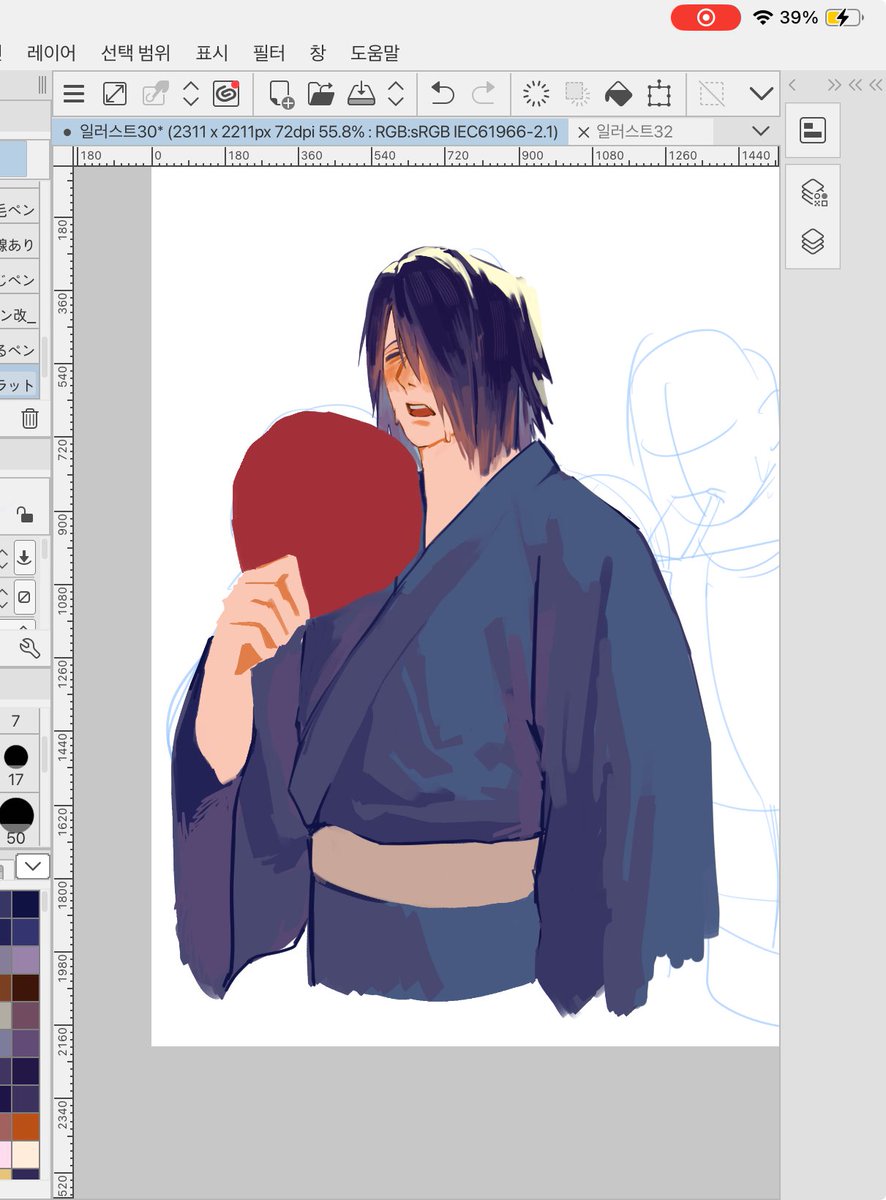This screenshot has width=886, height=1200.
Task: Open the canvas tab list dropdown
Action: click(760, 131)
